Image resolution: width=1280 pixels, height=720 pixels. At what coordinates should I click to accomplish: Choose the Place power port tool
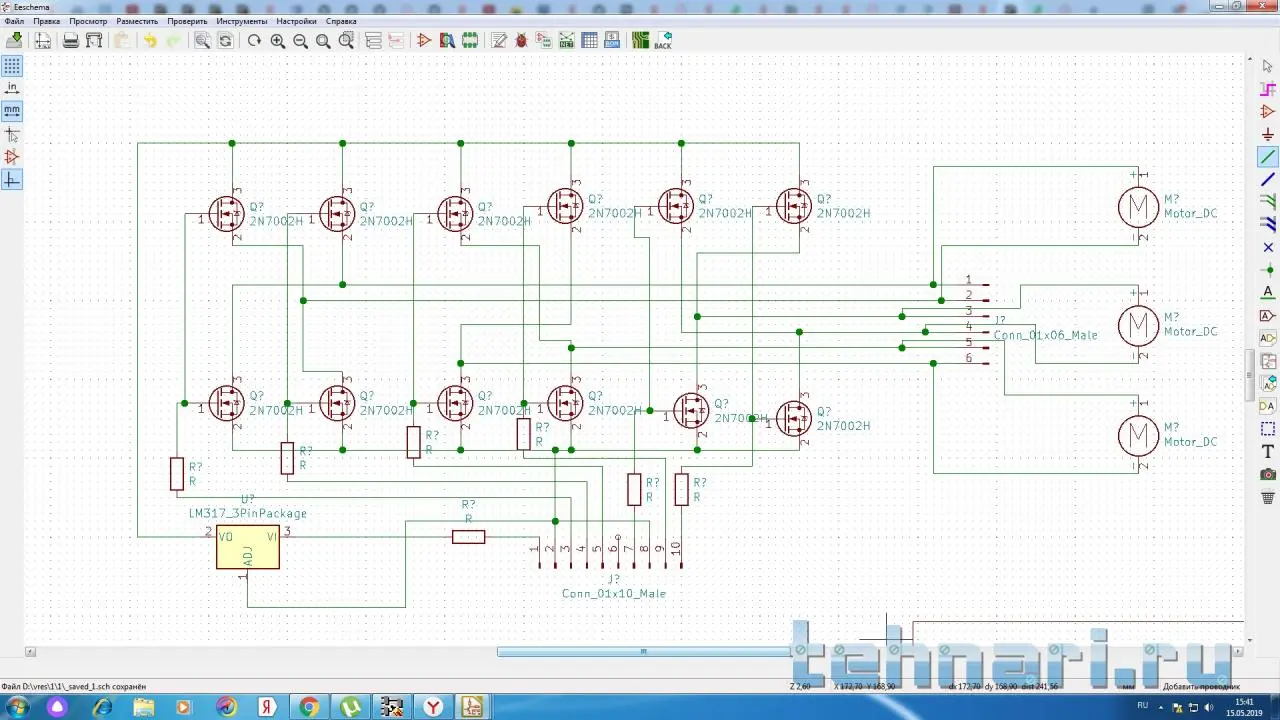(x=1268, y=134)
